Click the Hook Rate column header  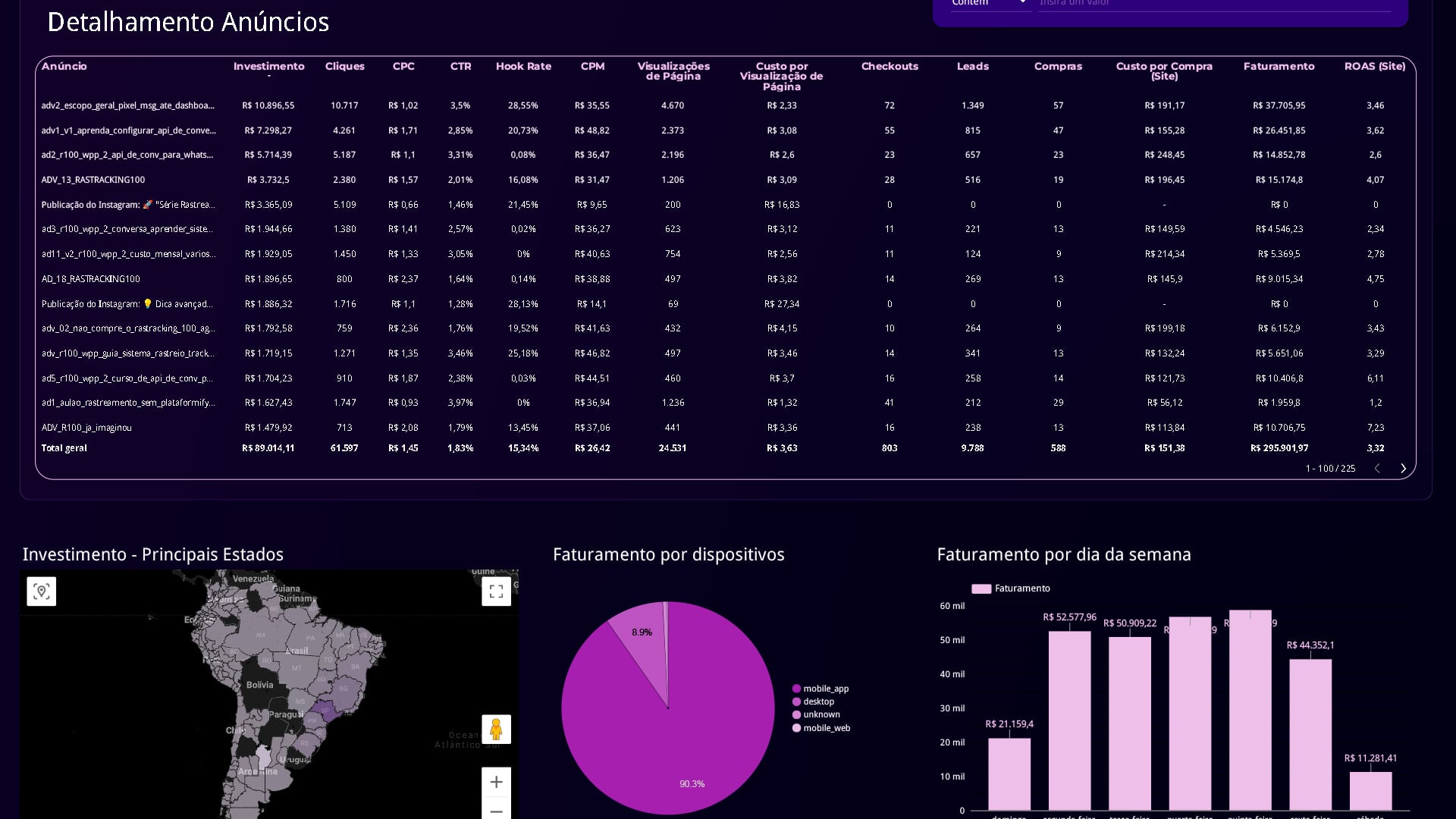pyautogui.click(x=523, y=66)
